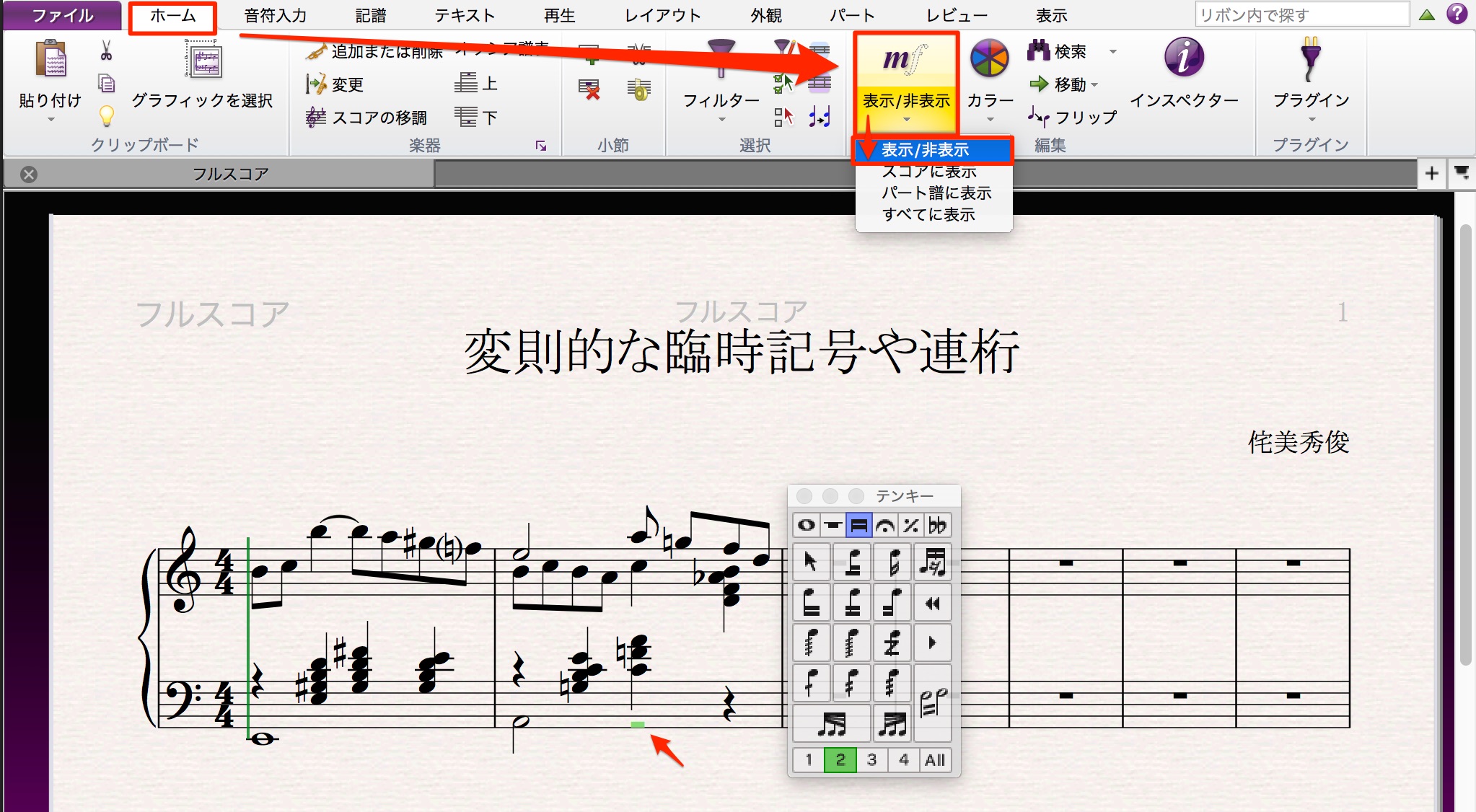Switch to the Note Input (音符入力) tab

(x=276, y=15)
